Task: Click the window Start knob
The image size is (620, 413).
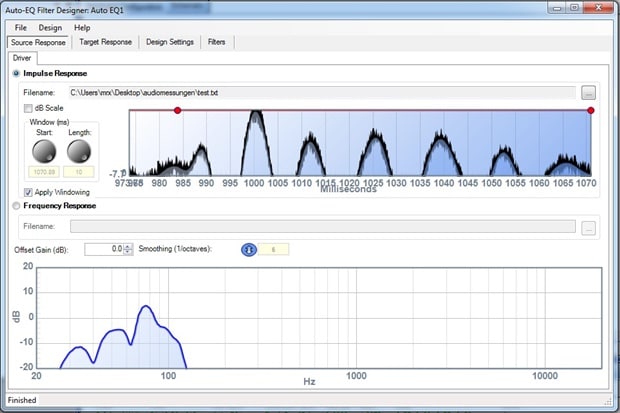Action: click(x=44, y=151)
